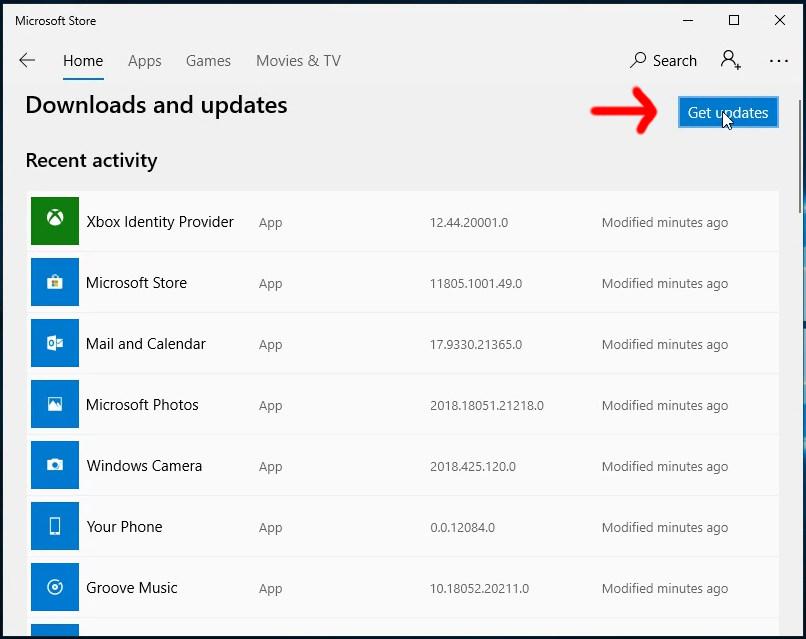Click the Microsoft Photos app icon
806x639 pixels.
tap(55, 404)
